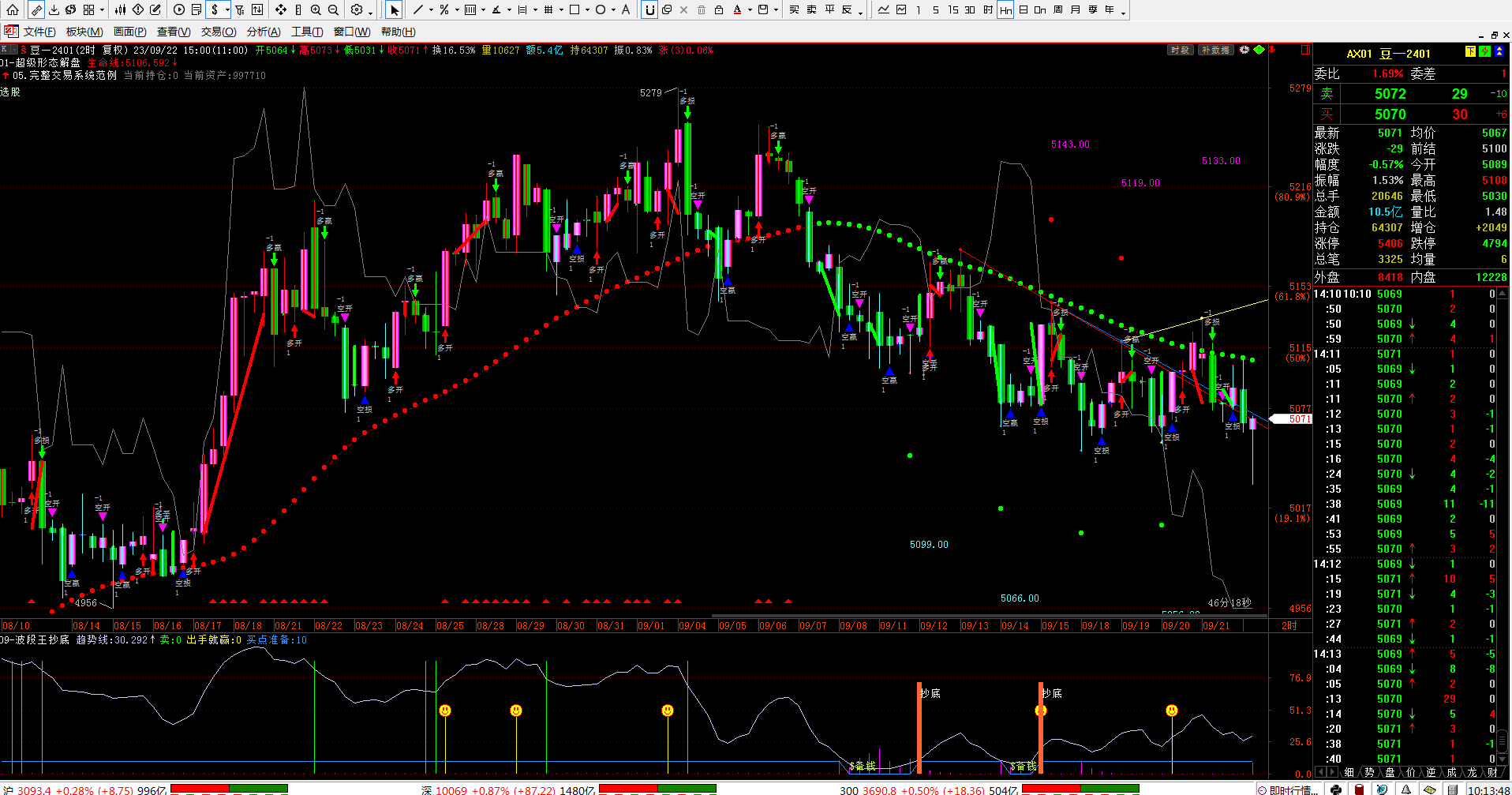Select the text annotation A tool
1512x795 pixels.
click(x=626, y=9)
